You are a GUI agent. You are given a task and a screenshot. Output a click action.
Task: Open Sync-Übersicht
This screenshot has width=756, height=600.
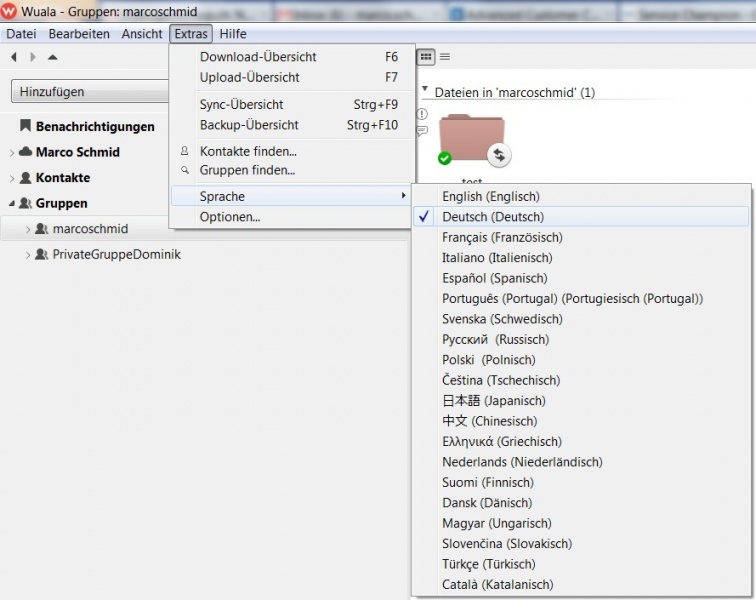[292, 104]
